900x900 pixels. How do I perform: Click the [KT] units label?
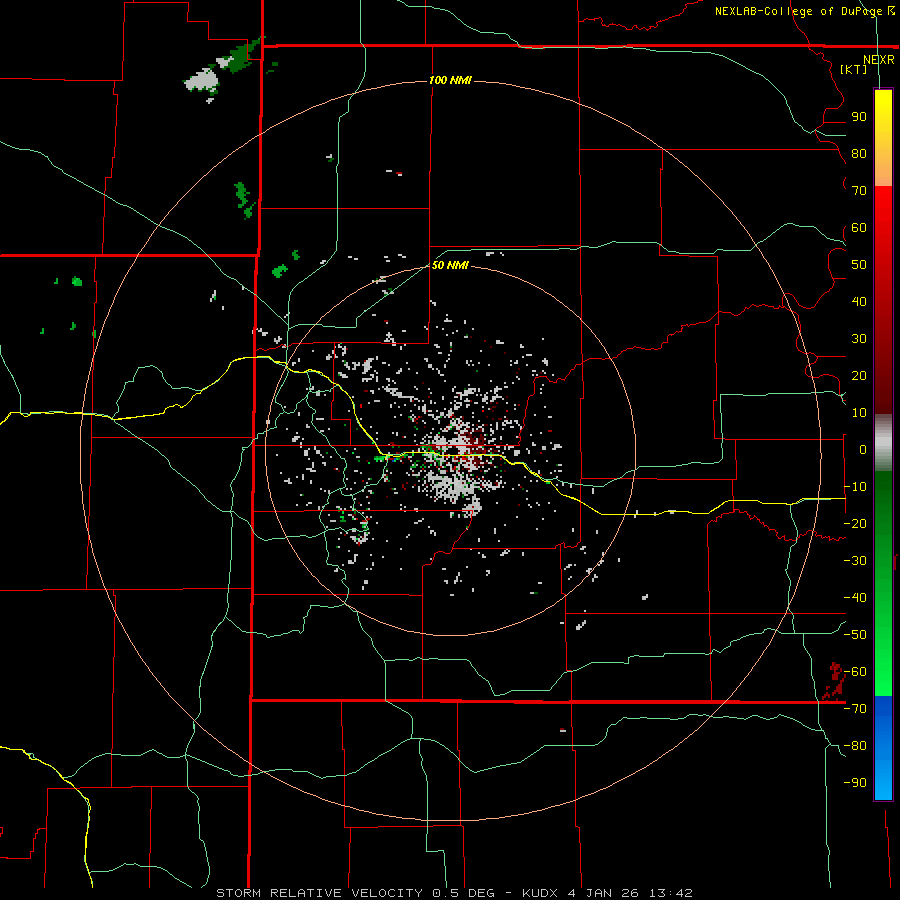click(x=853, y=69)
